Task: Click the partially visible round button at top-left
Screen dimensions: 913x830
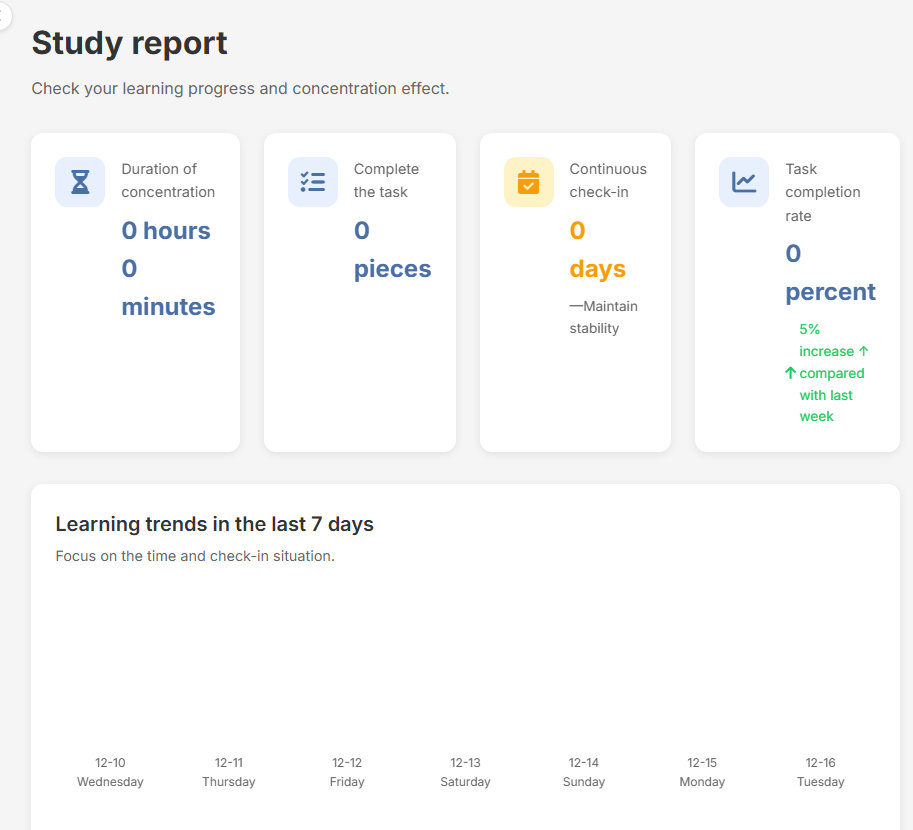Action: click(x=5, y=15)
